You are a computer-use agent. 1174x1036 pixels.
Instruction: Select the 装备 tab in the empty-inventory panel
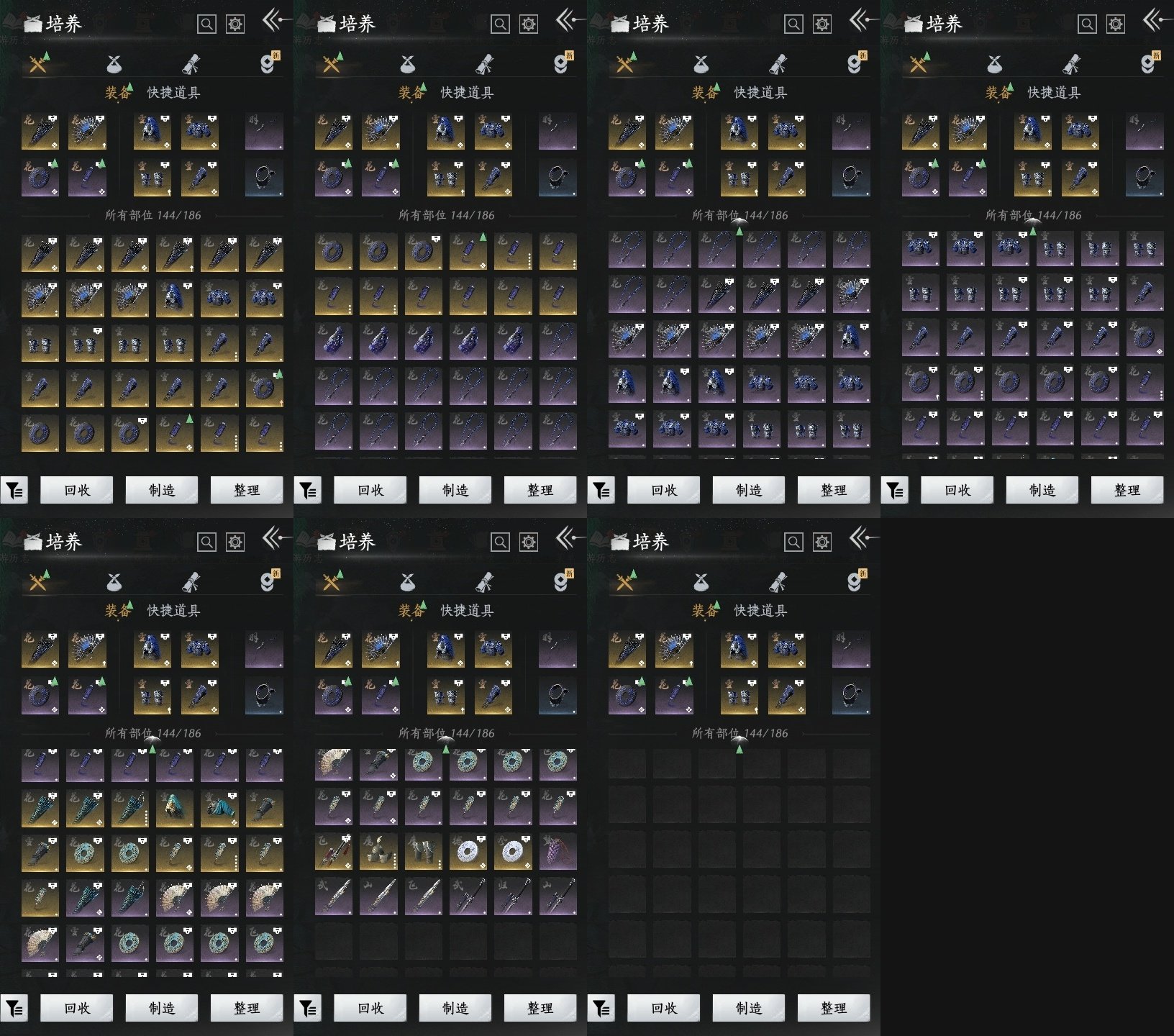tap(704, 611)
